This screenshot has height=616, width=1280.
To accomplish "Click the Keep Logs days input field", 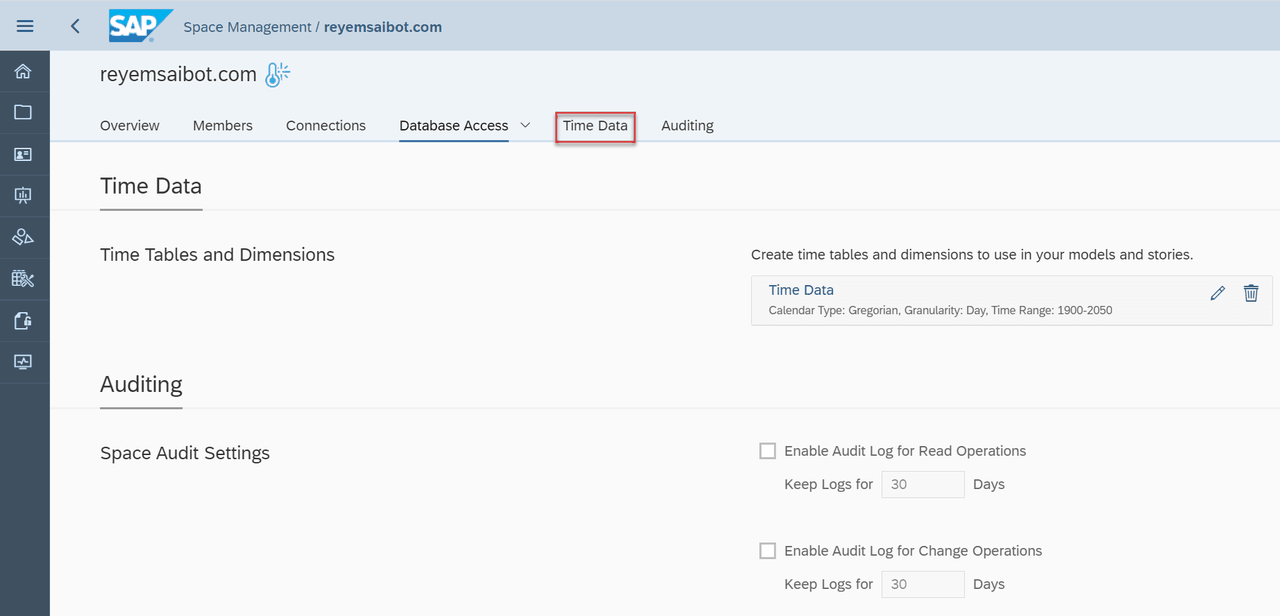I will [x=922, y=483].
